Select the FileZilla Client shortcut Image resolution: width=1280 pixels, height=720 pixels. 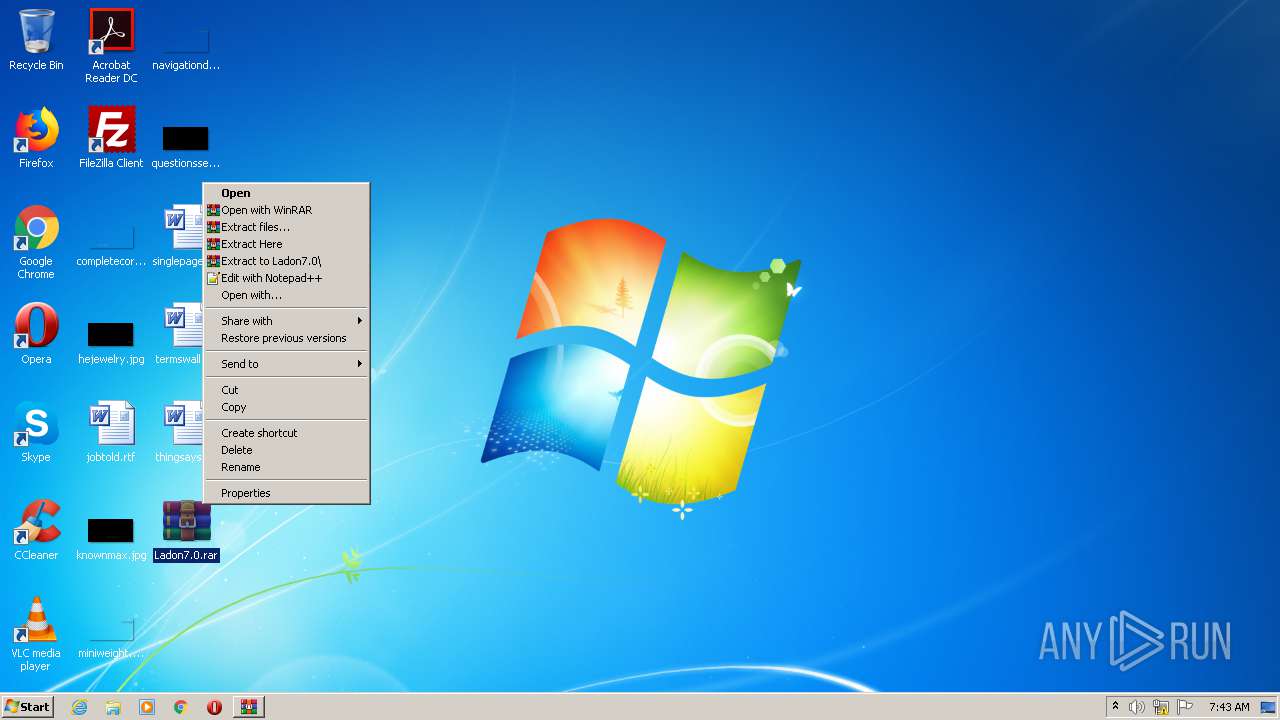(111, 138)
